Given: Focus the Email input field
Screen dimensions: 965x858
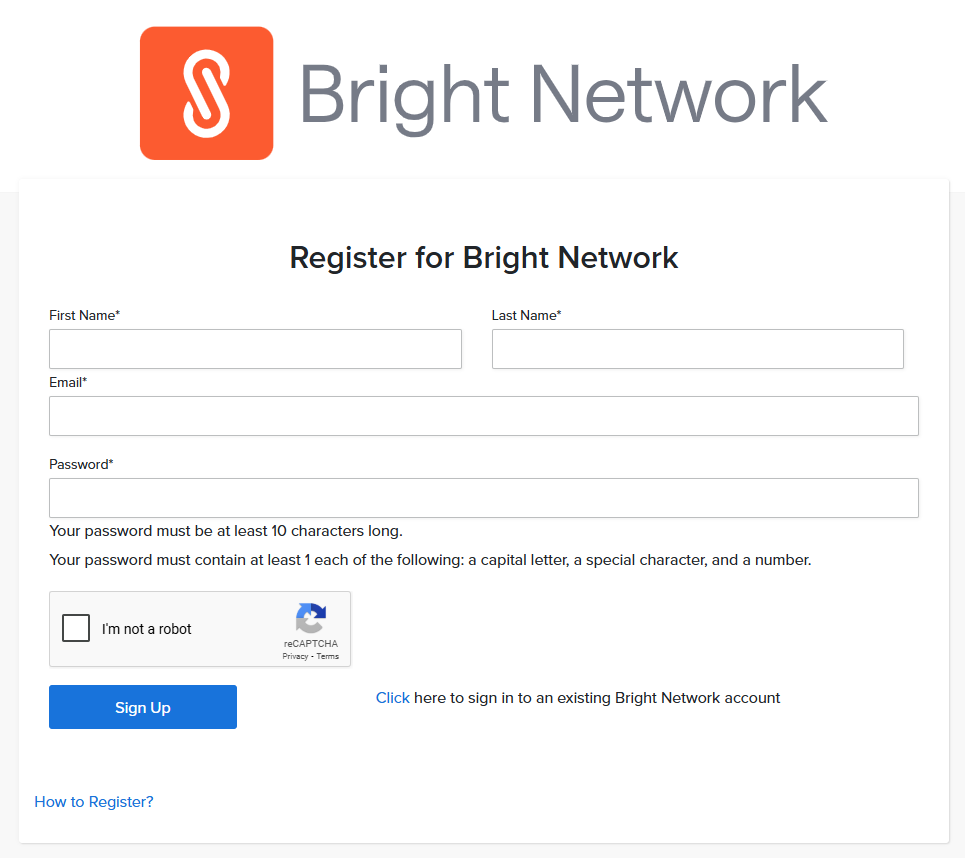Looking at the screenshot, I should click(484, 416).
